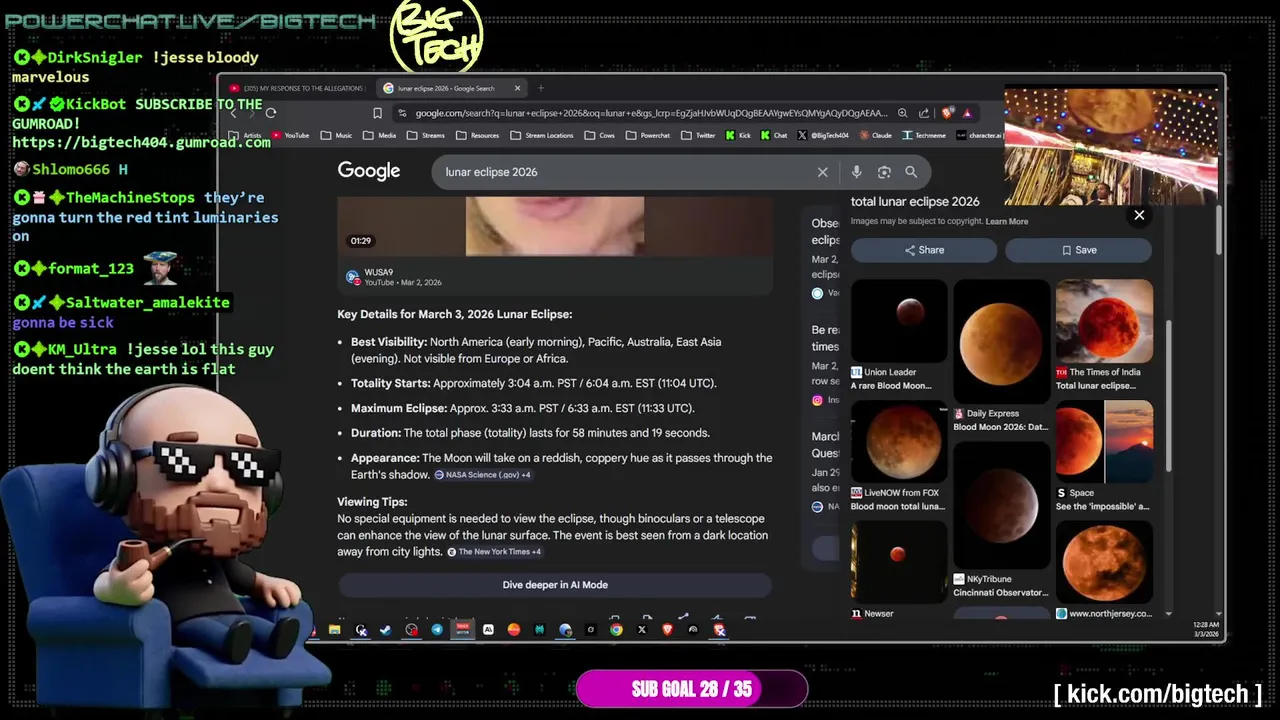Click the Save button in image panel
1280x720 pixels.
1078,250
